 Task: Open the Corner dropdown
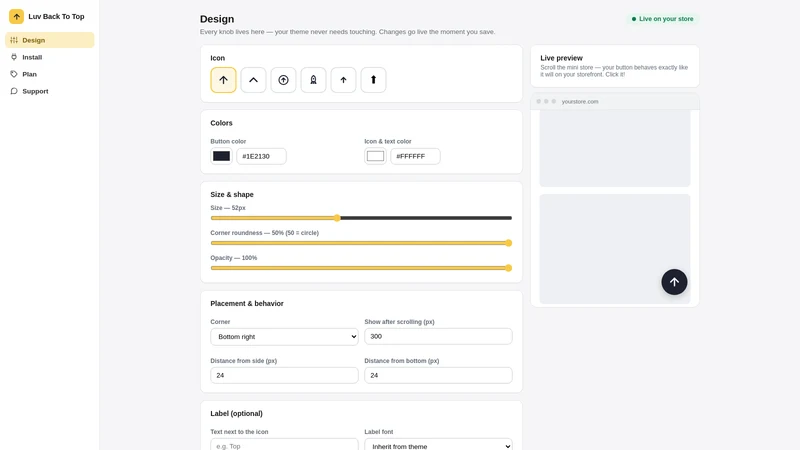coord(284,337)
